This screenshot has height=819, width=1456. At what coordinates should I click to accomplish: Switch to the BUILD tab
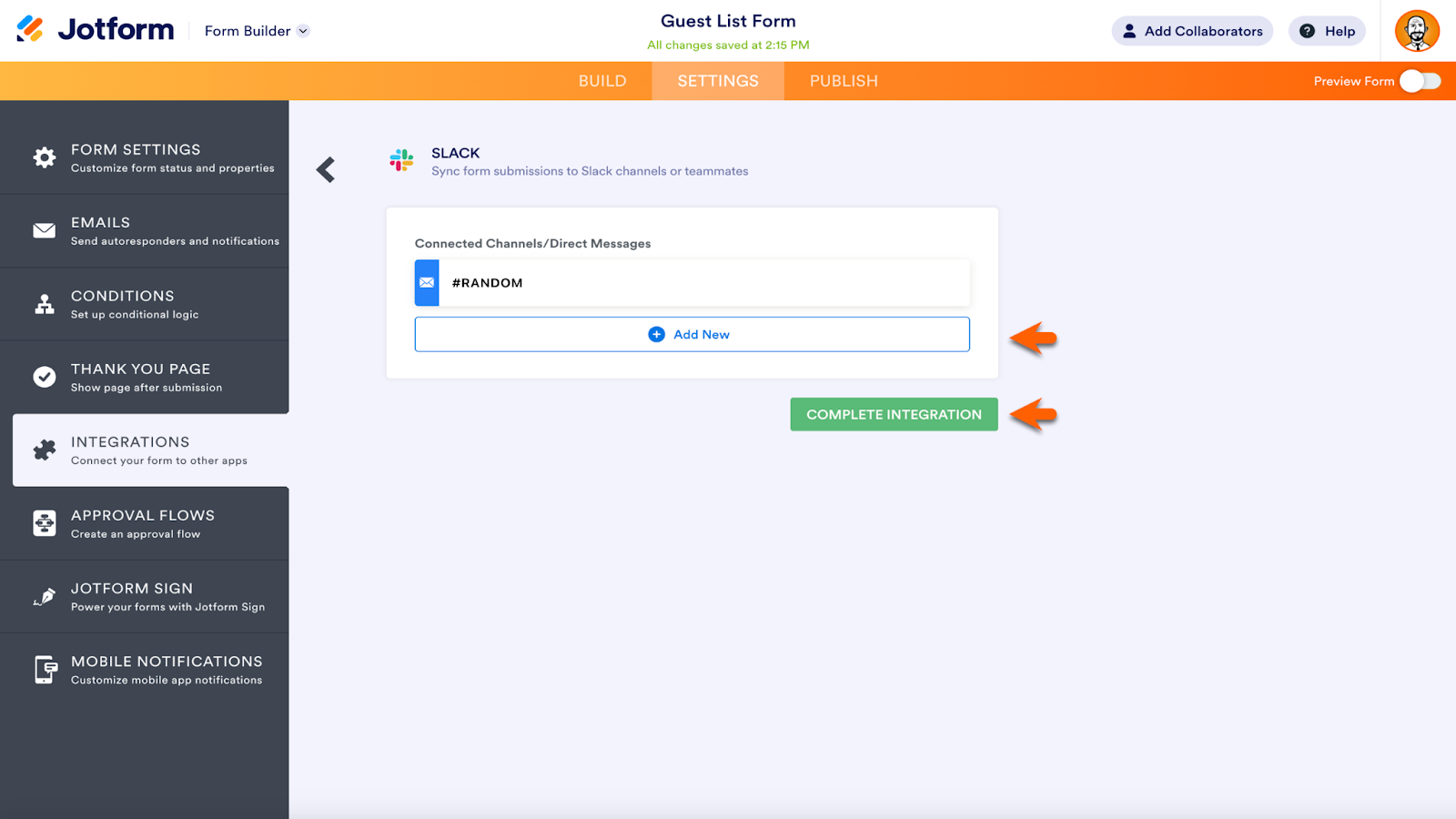(x=602, y=81)
